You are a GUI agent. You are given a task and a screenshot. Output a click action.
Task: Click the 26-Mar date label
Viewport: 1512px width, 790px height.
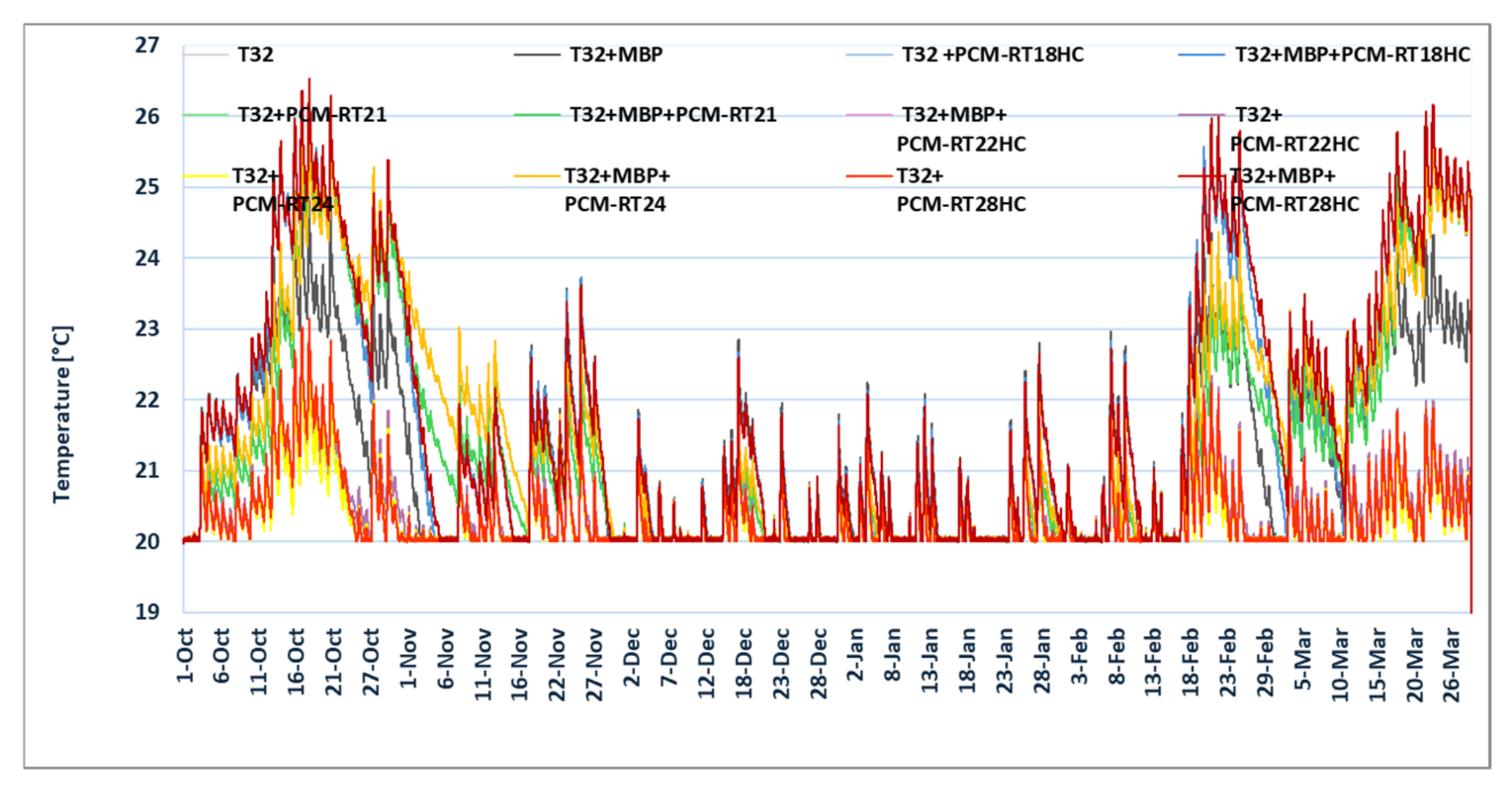[1451, 664]
